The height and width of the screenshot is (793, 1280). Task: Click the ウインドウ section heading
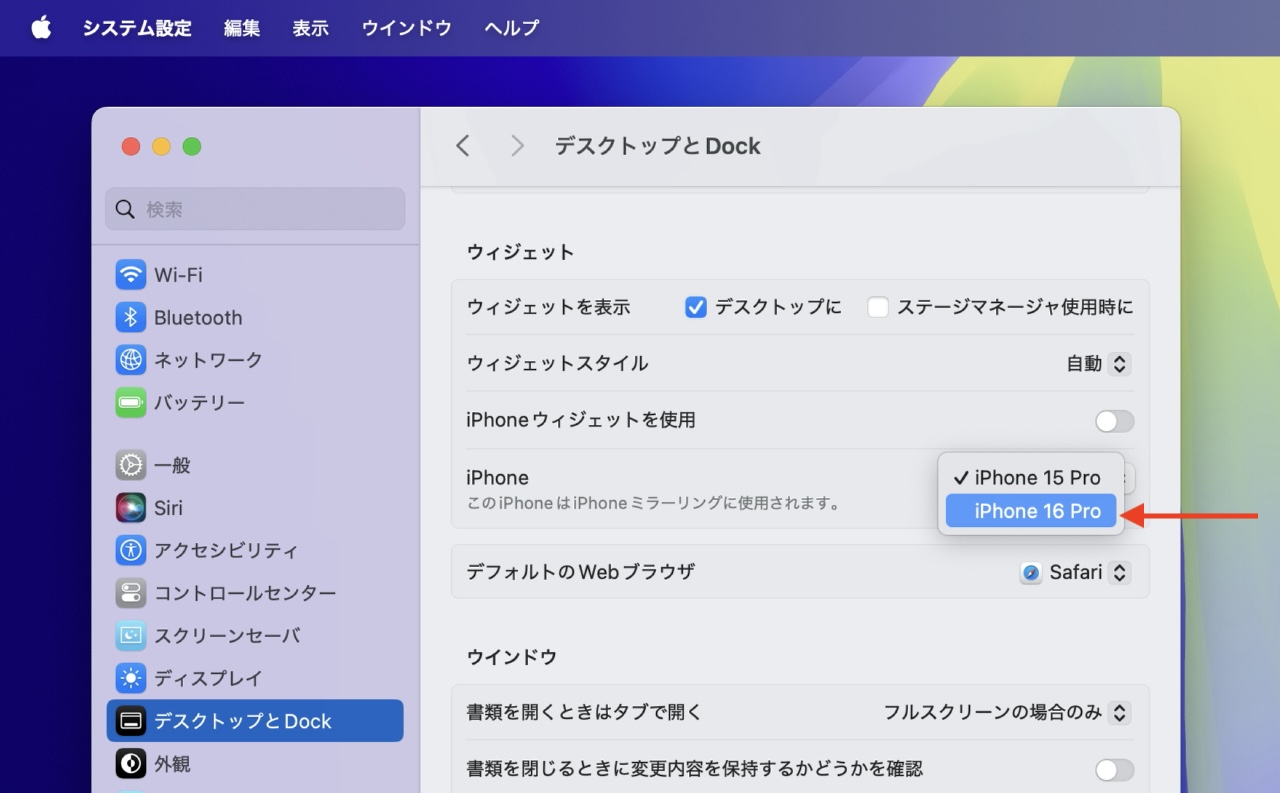[x=511, y=657]
